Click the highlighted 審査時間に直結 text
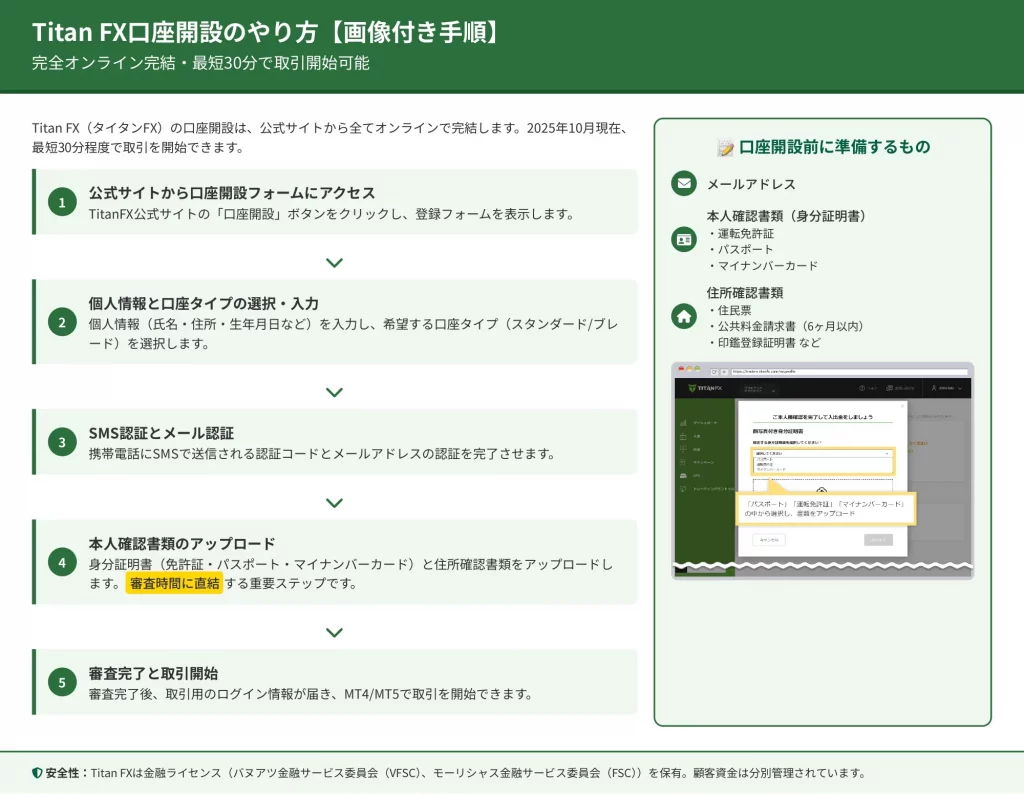This screenshot has height=794, width=1024. point(175,584)
